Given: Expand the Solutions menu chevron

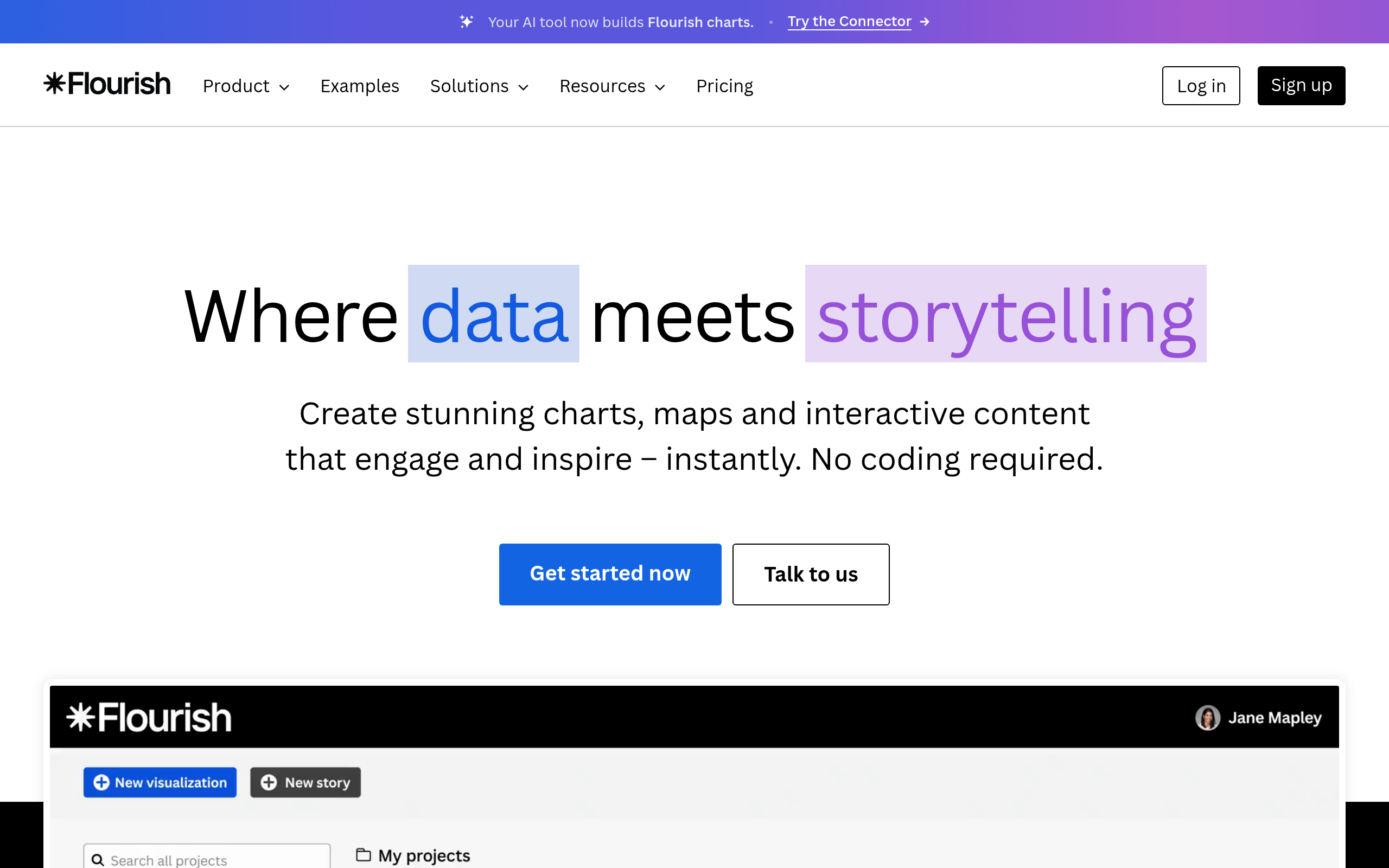Looking at the screenshot, I should [523, 87].
